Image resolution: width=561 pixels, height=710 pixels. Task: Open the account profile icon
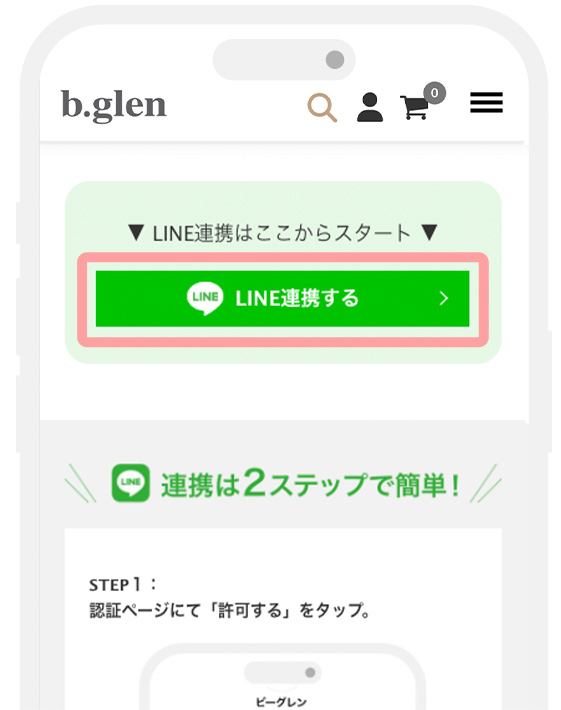tap(370, 107)
